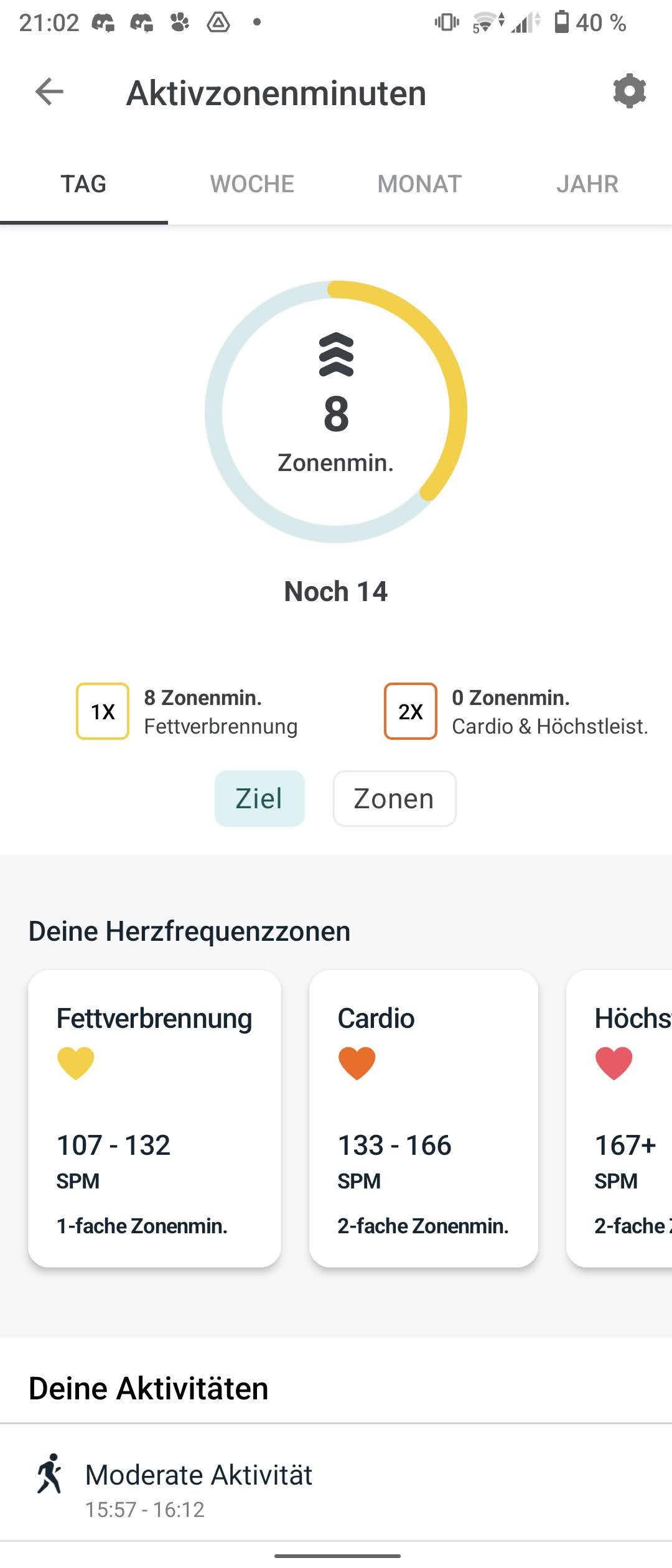672x1568 pixels.
Task: Tap the 1X fat burn multiplier badge
Action: (103, 711)
